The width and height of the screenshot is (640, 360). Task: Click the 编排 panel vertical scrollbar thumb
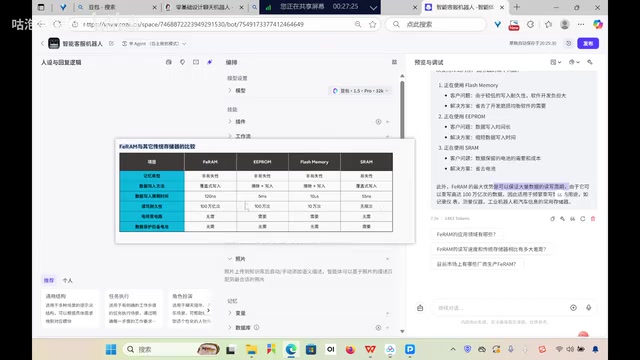tap(402, 109)
